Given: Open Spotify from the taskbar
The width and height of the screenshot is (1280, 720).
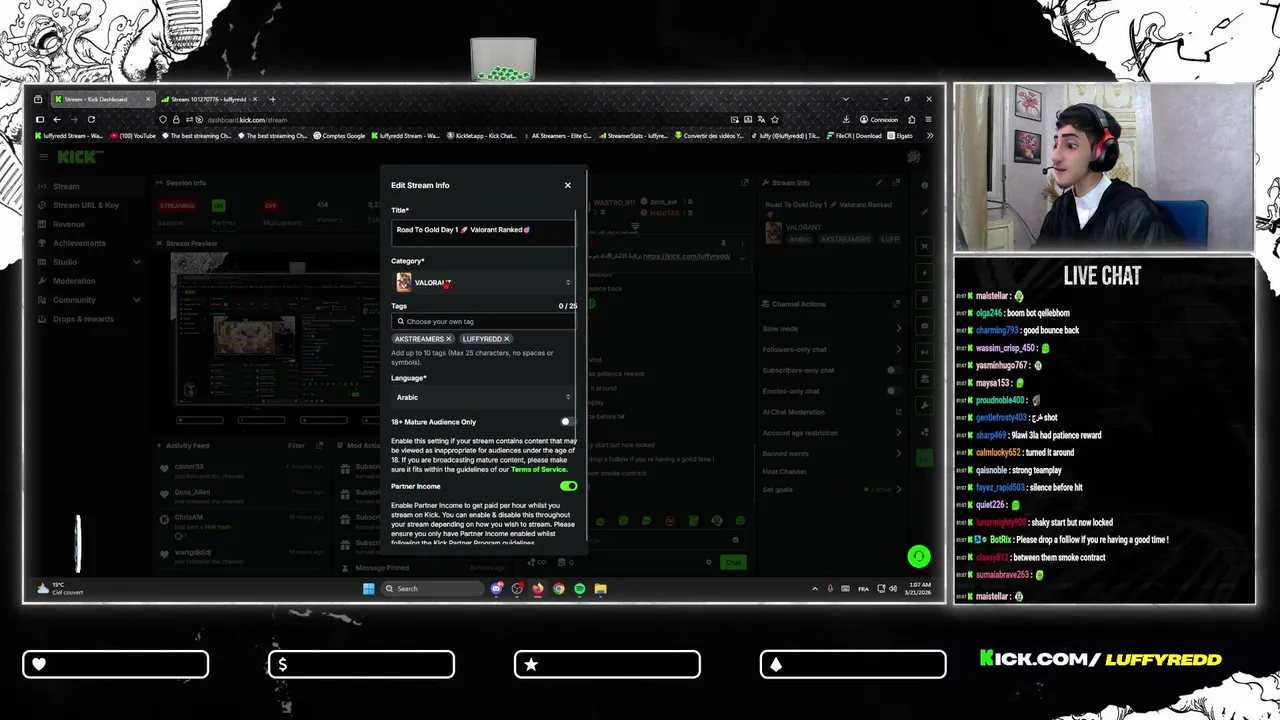Looking at the screenshot, I should coord(580,588).
